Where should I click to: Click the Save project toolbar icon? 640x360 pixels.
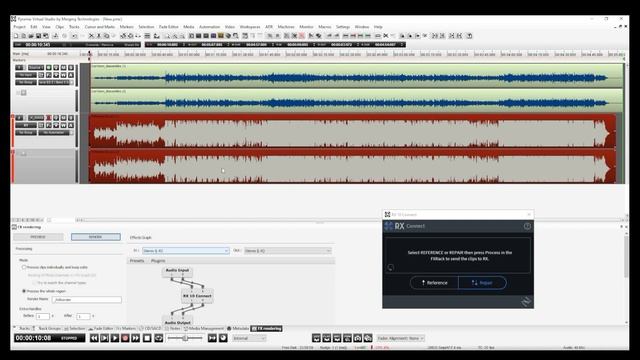coord(38,36)
